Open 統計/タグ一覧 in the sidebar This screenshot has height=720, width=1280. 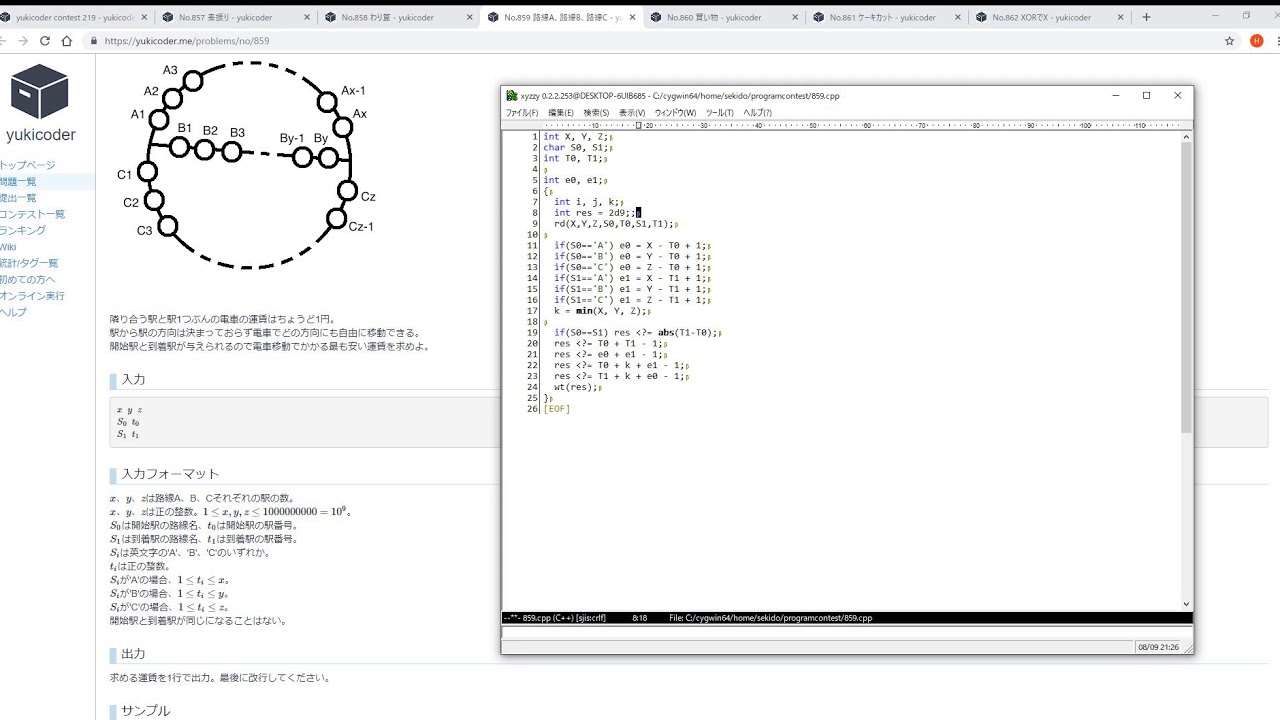coord(29,263)
